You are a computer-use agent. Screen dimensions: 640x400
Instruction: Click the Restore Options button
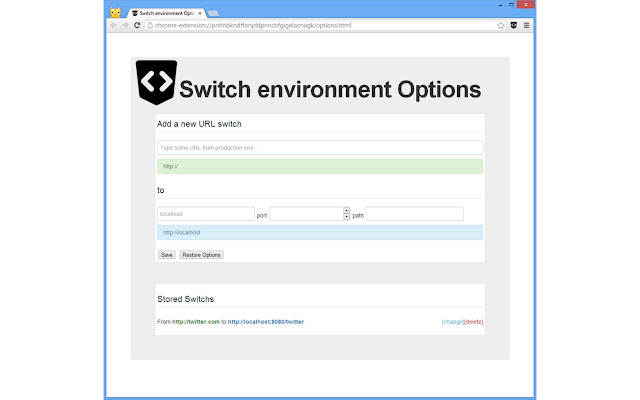pos(201,255)
